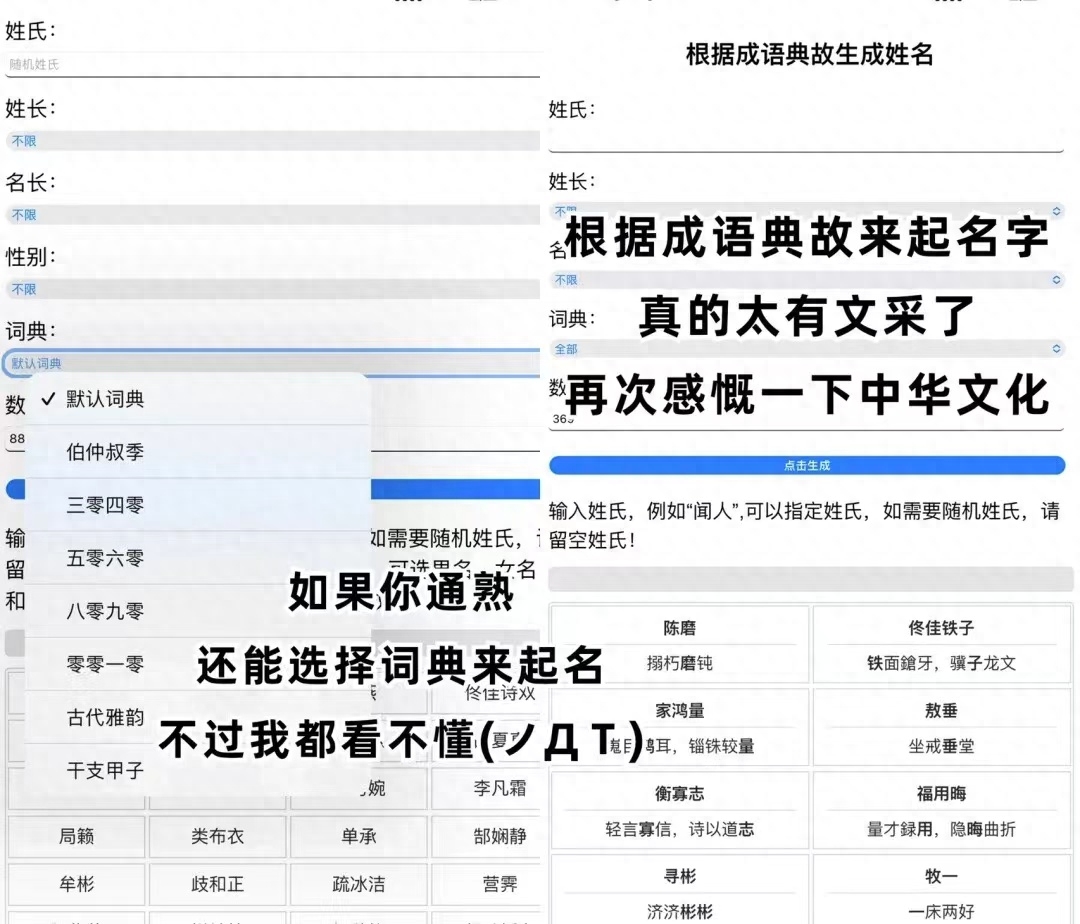The image size is (1080, 924).
Task: Select the generated name 陈磨
Action: click(x=680, y=628)
